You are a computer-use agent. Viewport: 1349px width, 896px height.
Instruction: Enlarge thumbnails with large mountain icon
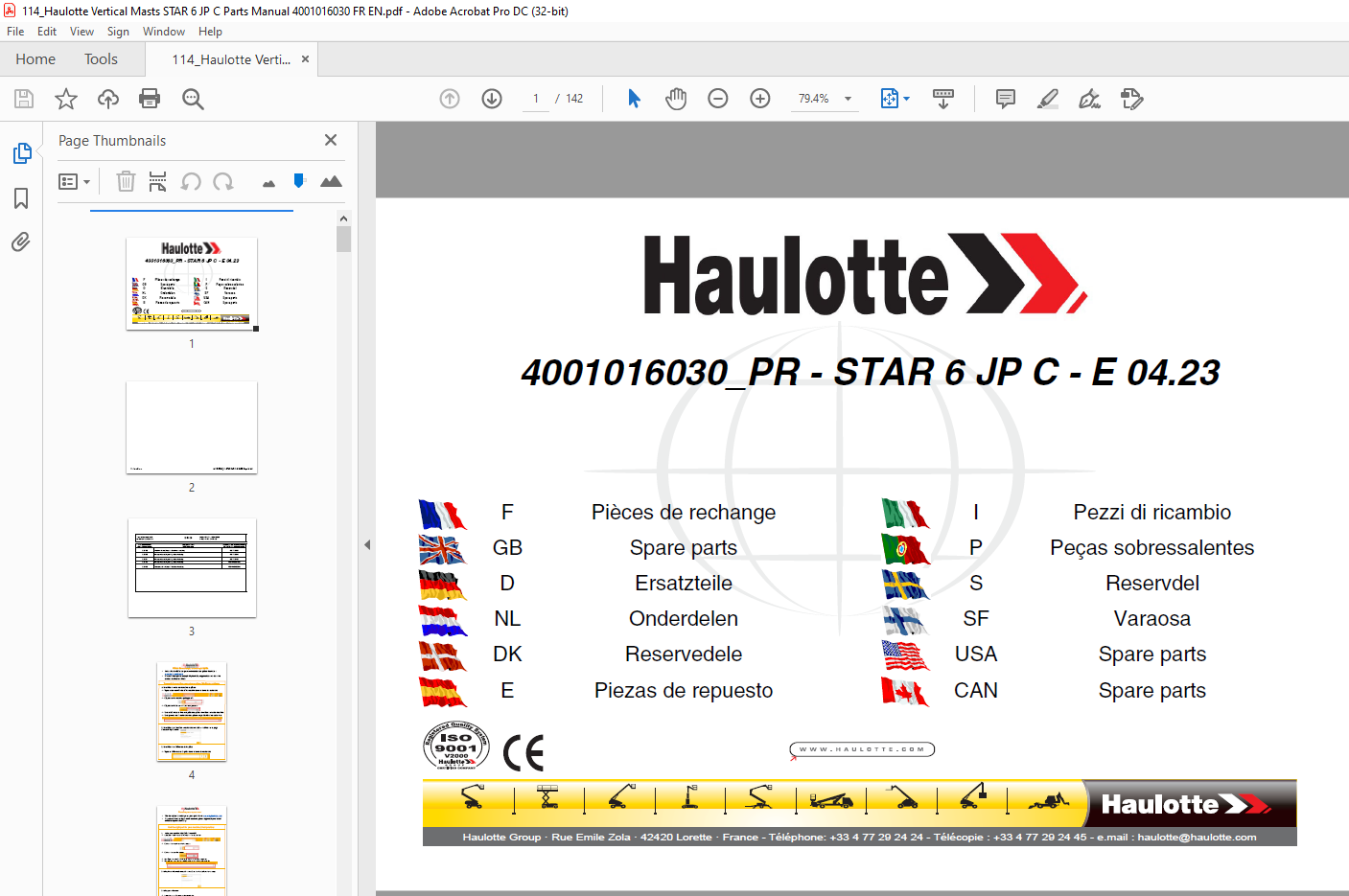click(x=331, y=181)
